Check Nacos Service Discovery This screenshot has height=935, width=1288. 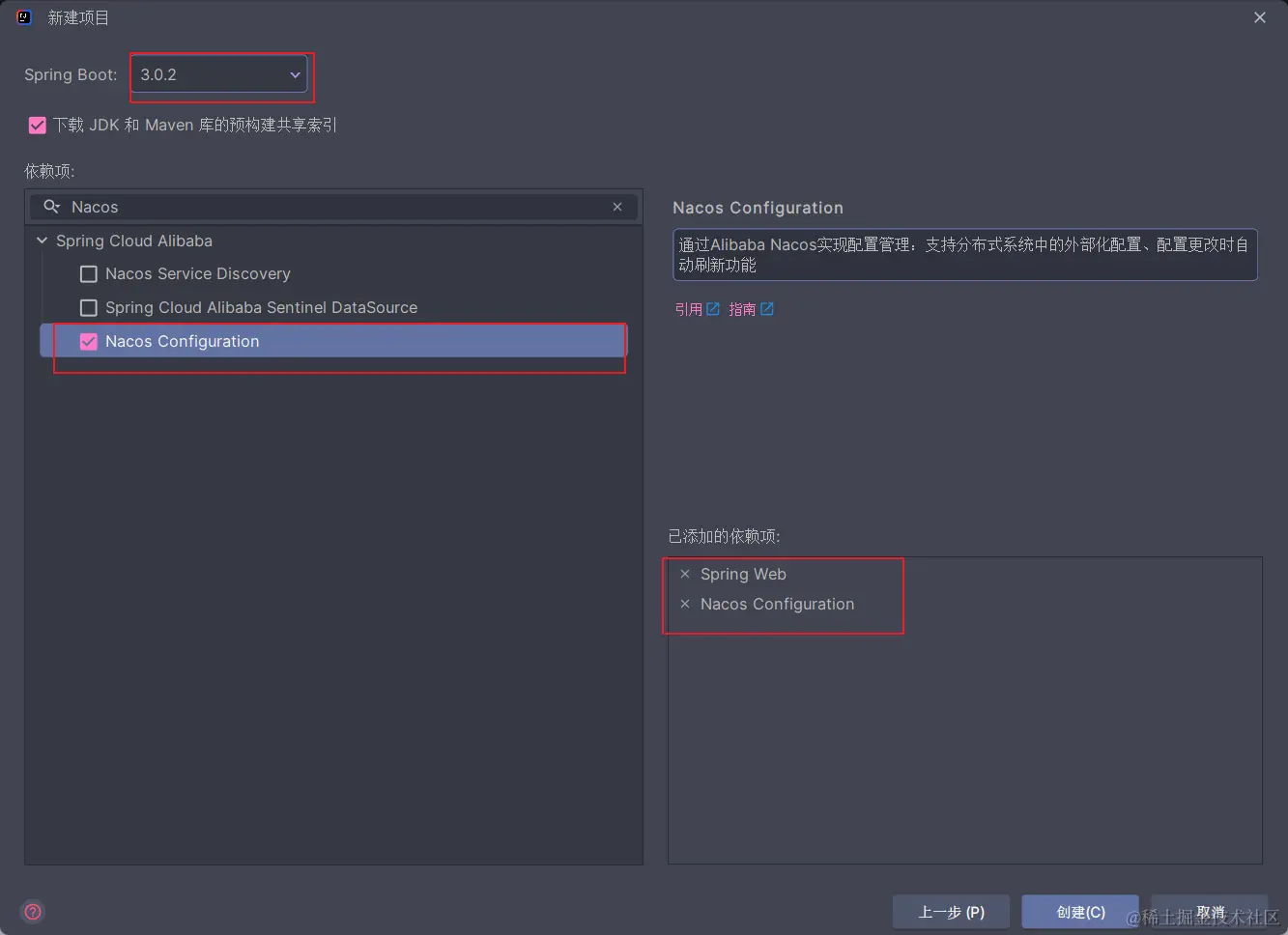pyautogui.click(x=89, y=274)
